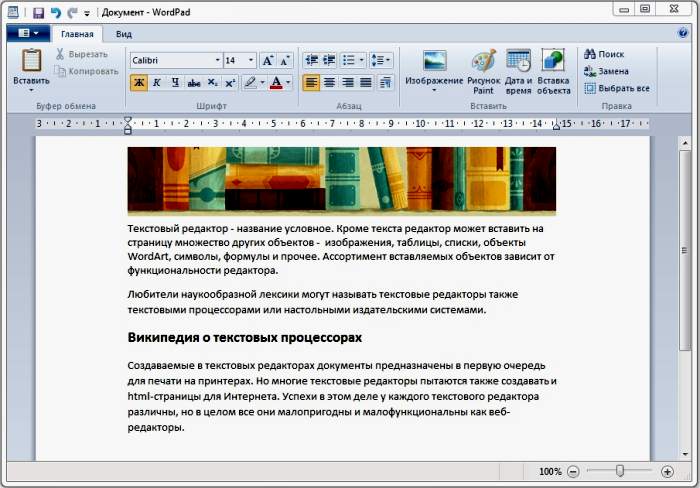The width and height of the screenshot is (700, 488).
Task: Toggle strikethrough abc formatting
Action: coord(194,83)
